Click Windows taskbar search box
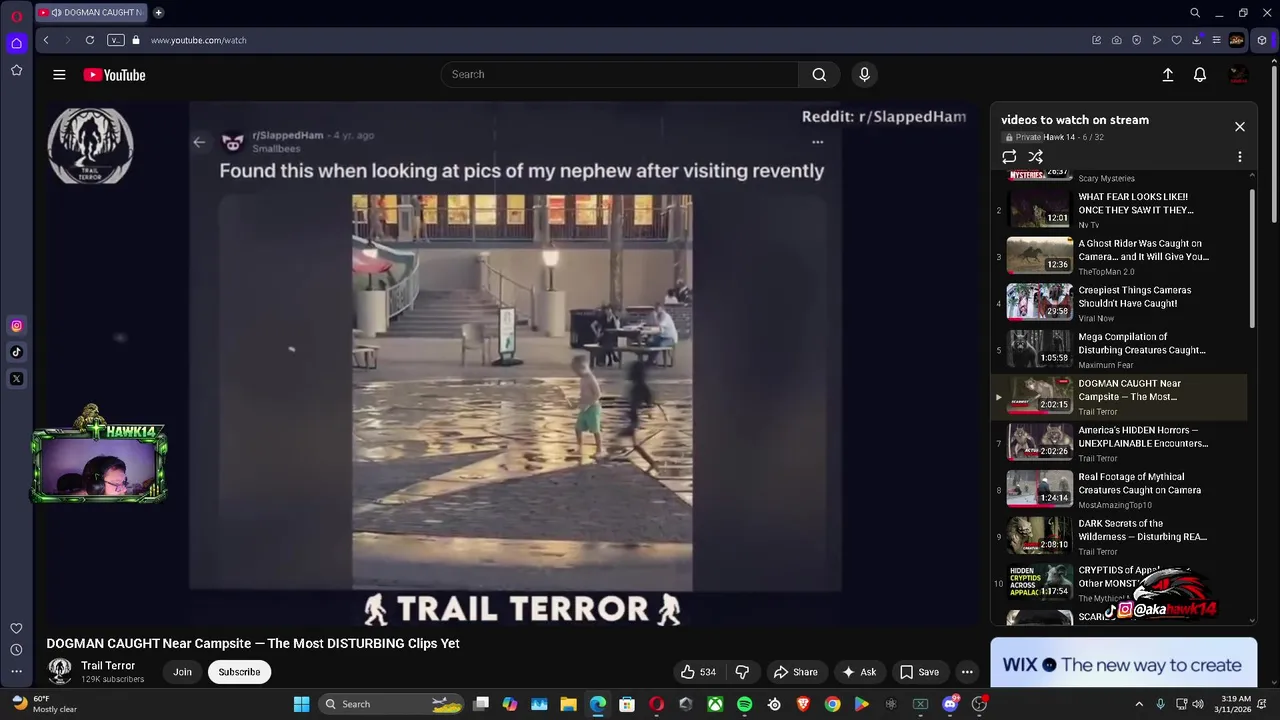Screen dimensions: 1280x720 pyautogui.click(x=393, y=704)
